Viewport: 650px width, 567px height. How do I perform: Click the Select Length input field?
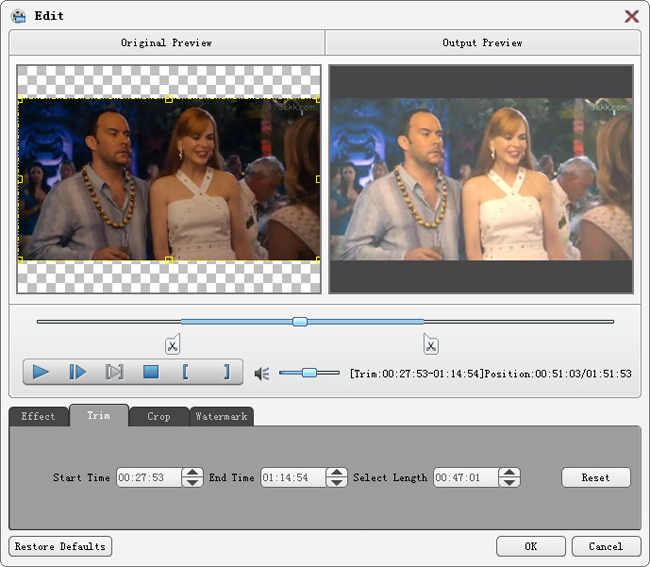tap(466, 477)
